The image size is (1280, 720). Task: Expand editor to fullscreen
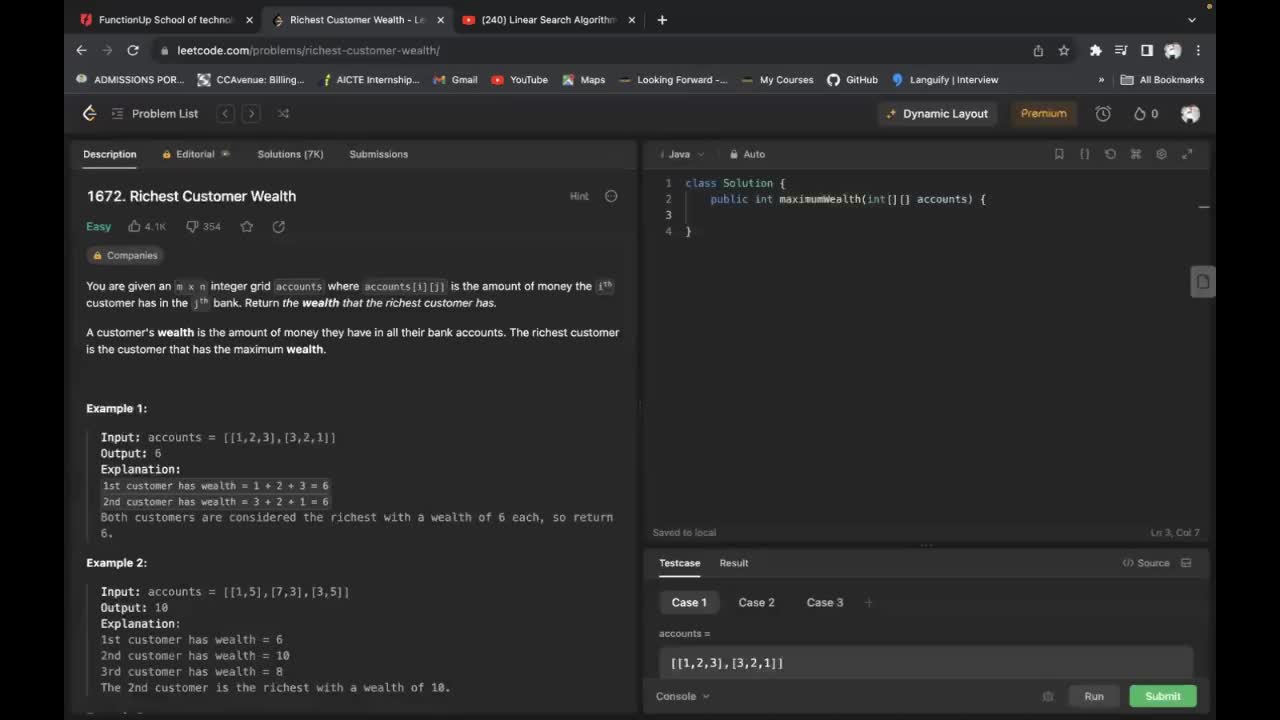coord(1187,154)
